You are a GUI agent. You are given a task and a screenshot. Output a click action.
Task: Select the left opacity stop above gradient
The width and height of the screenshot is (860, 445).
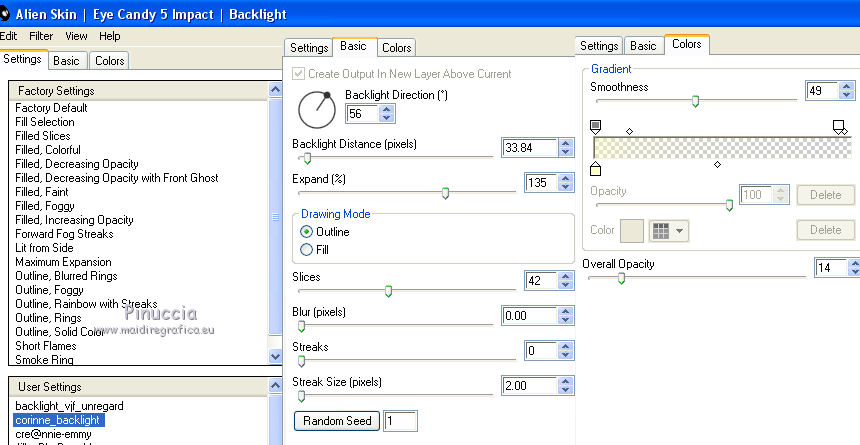click(x=595, y=127)
